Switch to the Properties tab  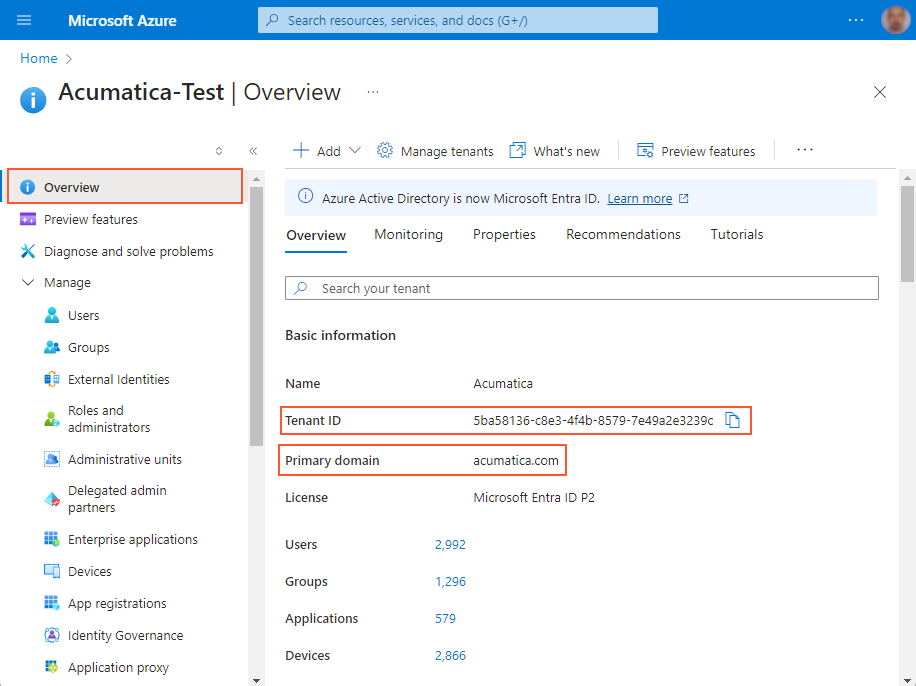[504, 234]
